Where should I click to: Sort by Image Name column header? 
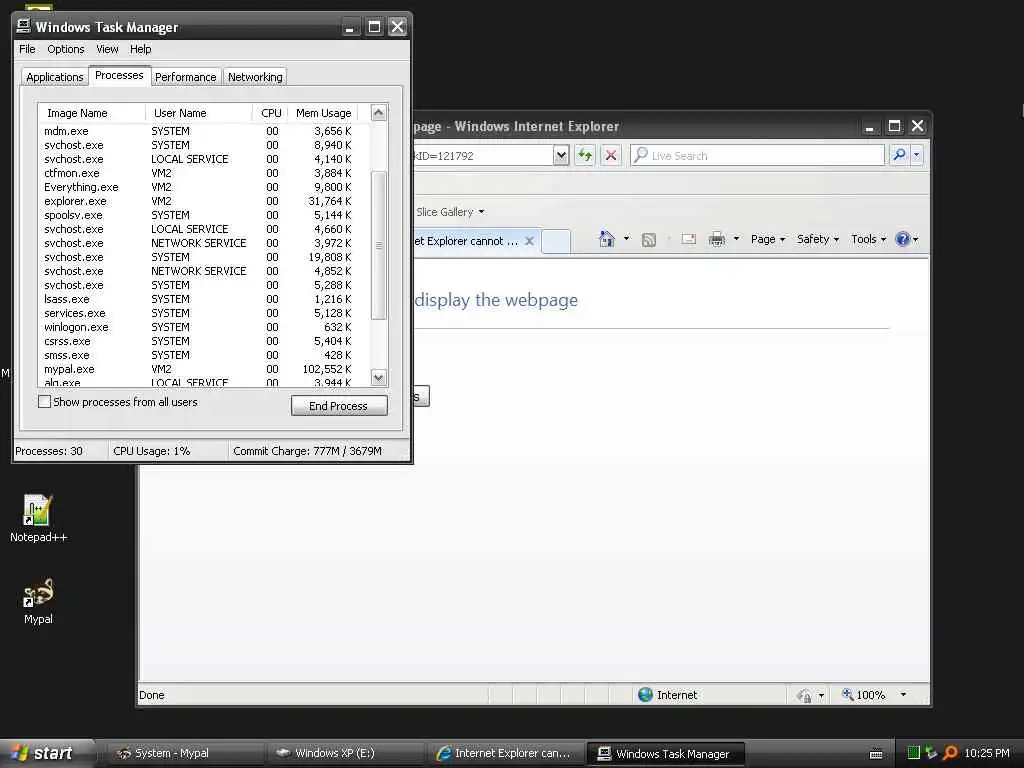[91, 113]
